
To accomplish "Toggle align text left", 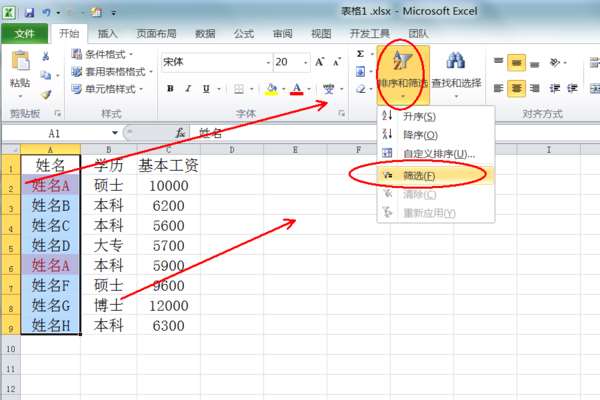I will click(x=498, y=89).
